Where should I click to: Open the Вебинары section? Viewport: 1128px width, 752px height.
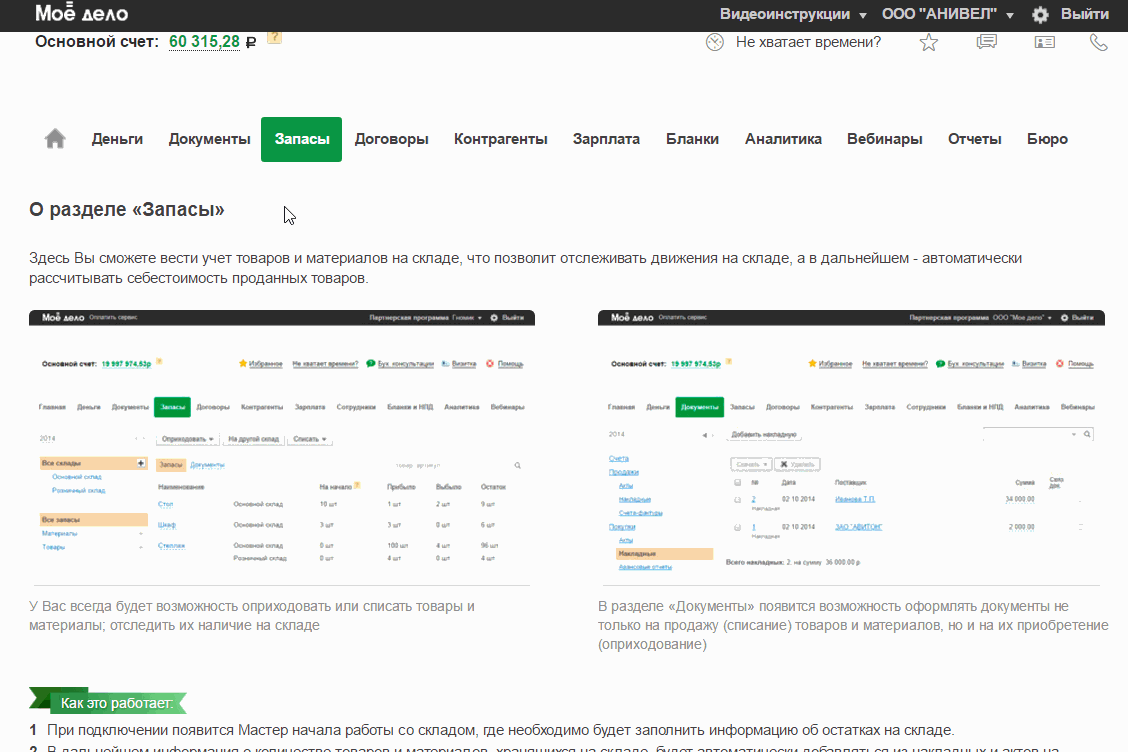[x=885, y=139]
